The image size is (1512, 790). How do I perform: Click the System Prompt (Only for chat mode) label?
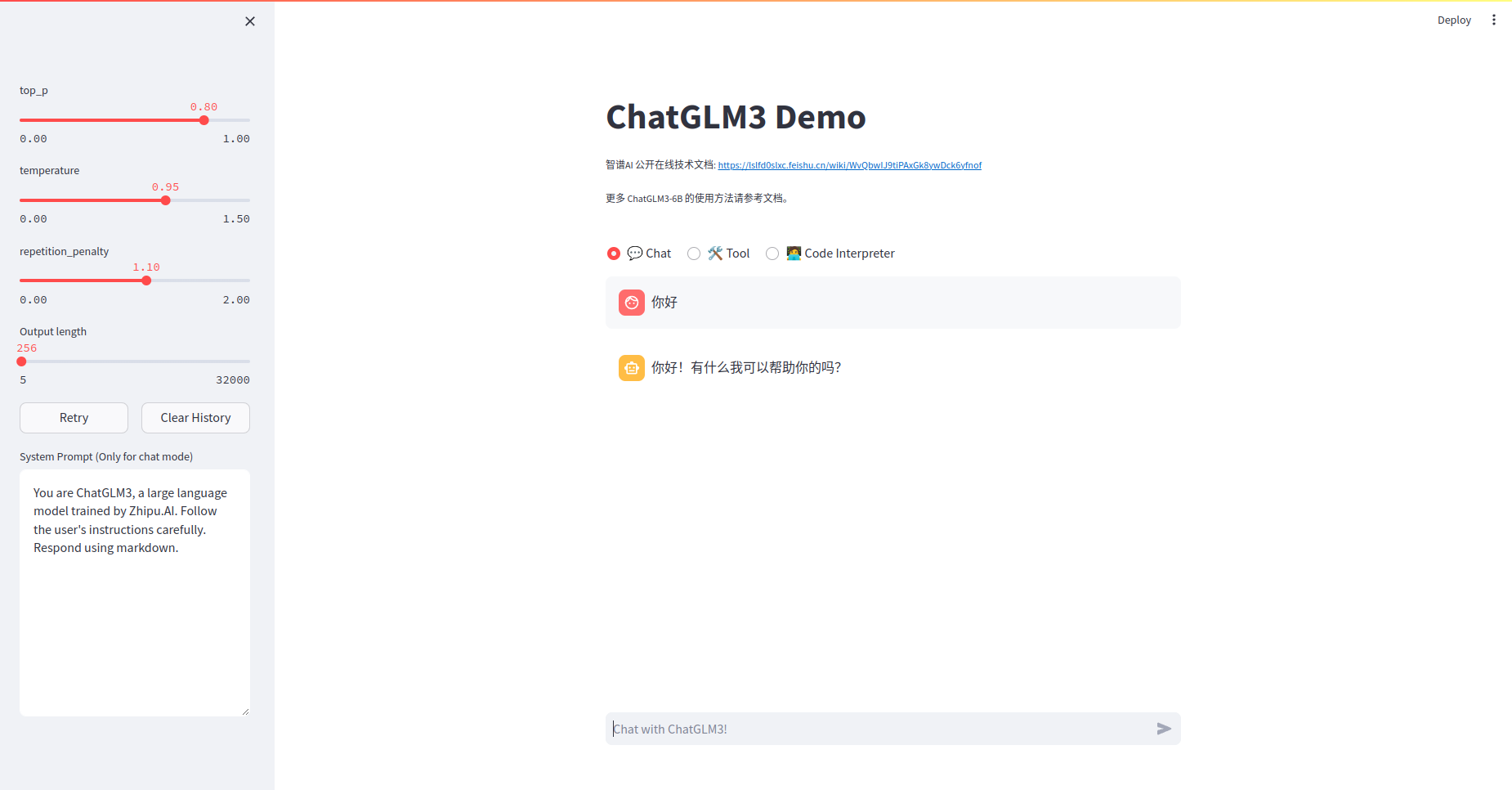[106, 456]
